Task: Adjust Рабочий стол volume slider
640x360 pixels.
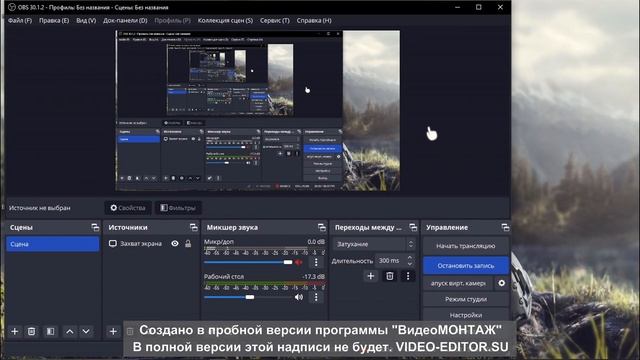Action: 248,297
